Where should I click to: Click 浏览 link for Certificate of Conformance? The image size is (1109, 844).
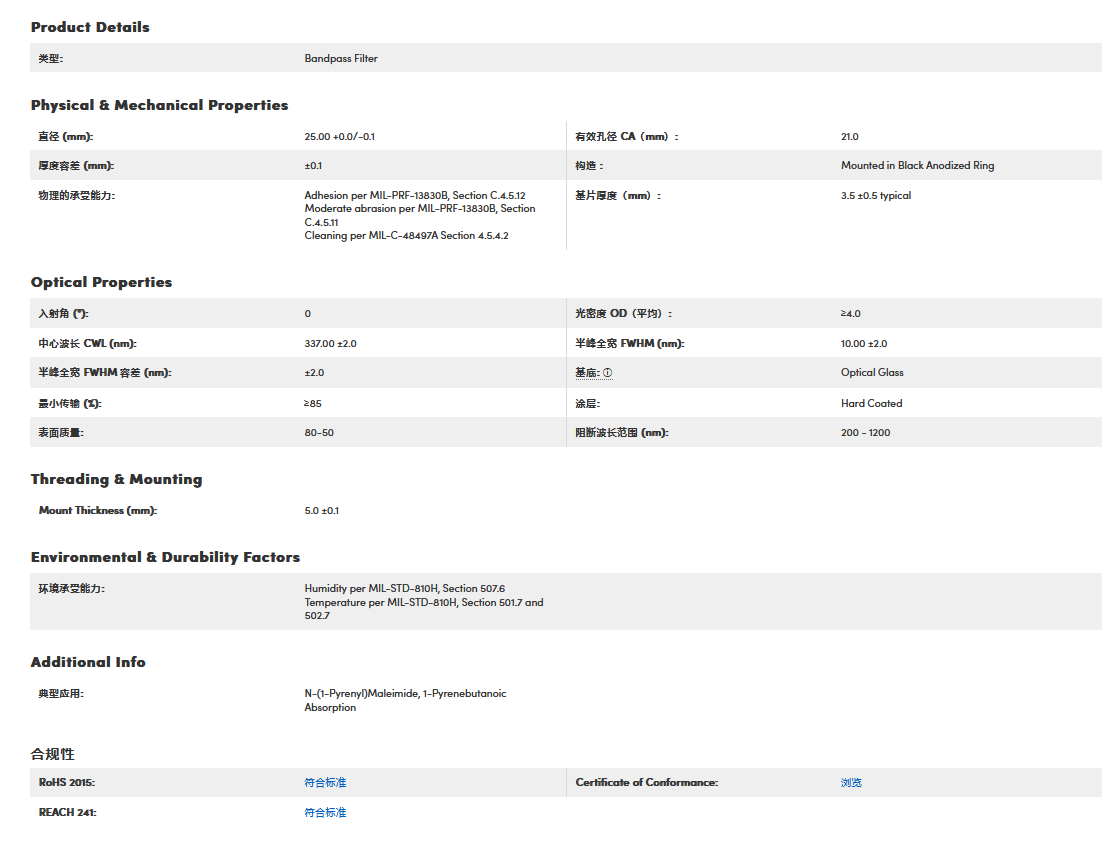851,782
